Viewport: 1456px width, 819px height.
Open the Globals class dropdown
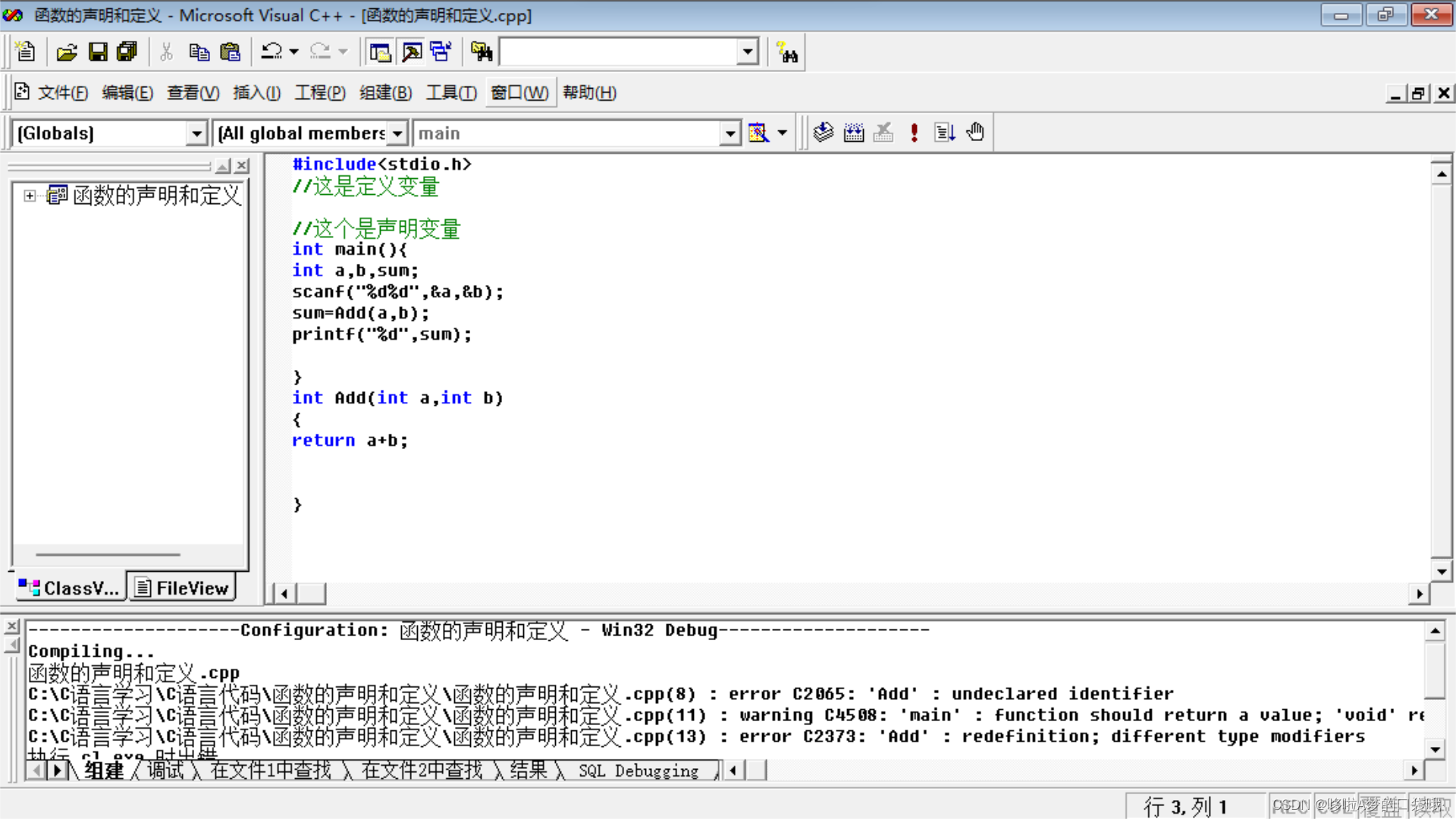pyautogui.click(x=196, y=133)
